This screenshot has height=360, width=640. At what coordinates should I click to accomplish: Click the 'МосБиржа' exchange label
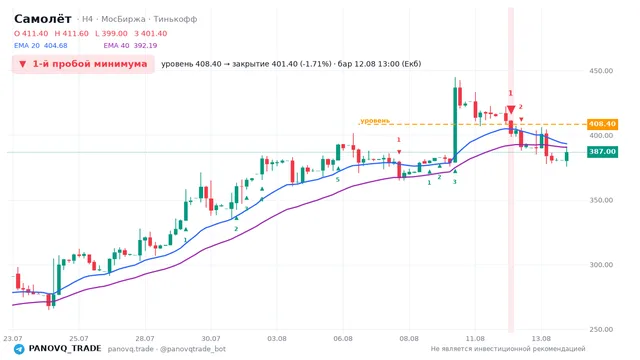[123, 19]
